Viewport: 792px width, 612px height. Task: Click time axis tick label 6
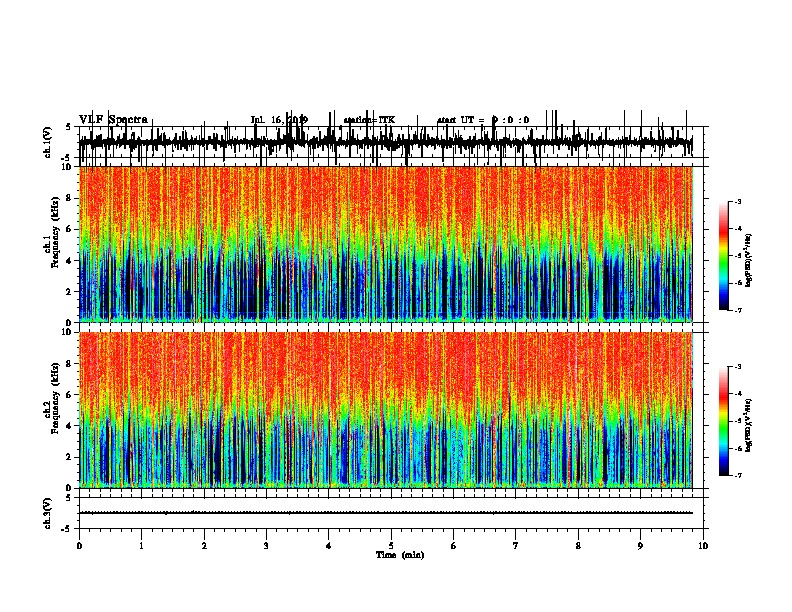[x=454, y=546]
